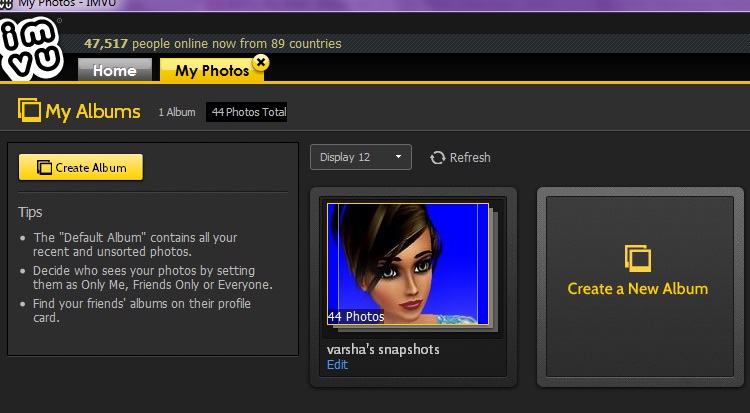Screen dimensions: 750x413
Task: Click the IMVU logo
Action: tap(31, 48)
